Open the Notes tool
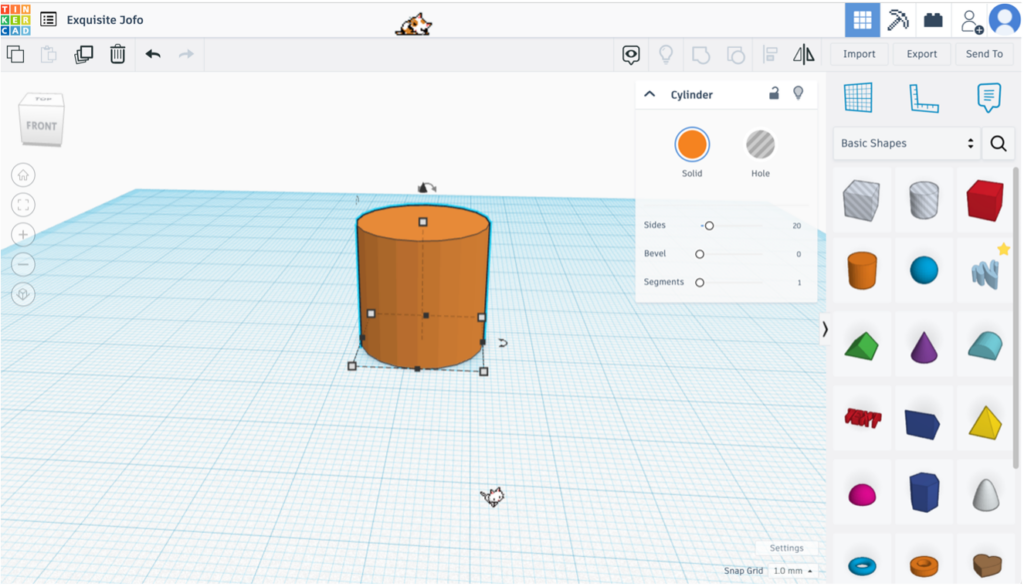This screenshot has width=1024, height=587. [989, 98]
